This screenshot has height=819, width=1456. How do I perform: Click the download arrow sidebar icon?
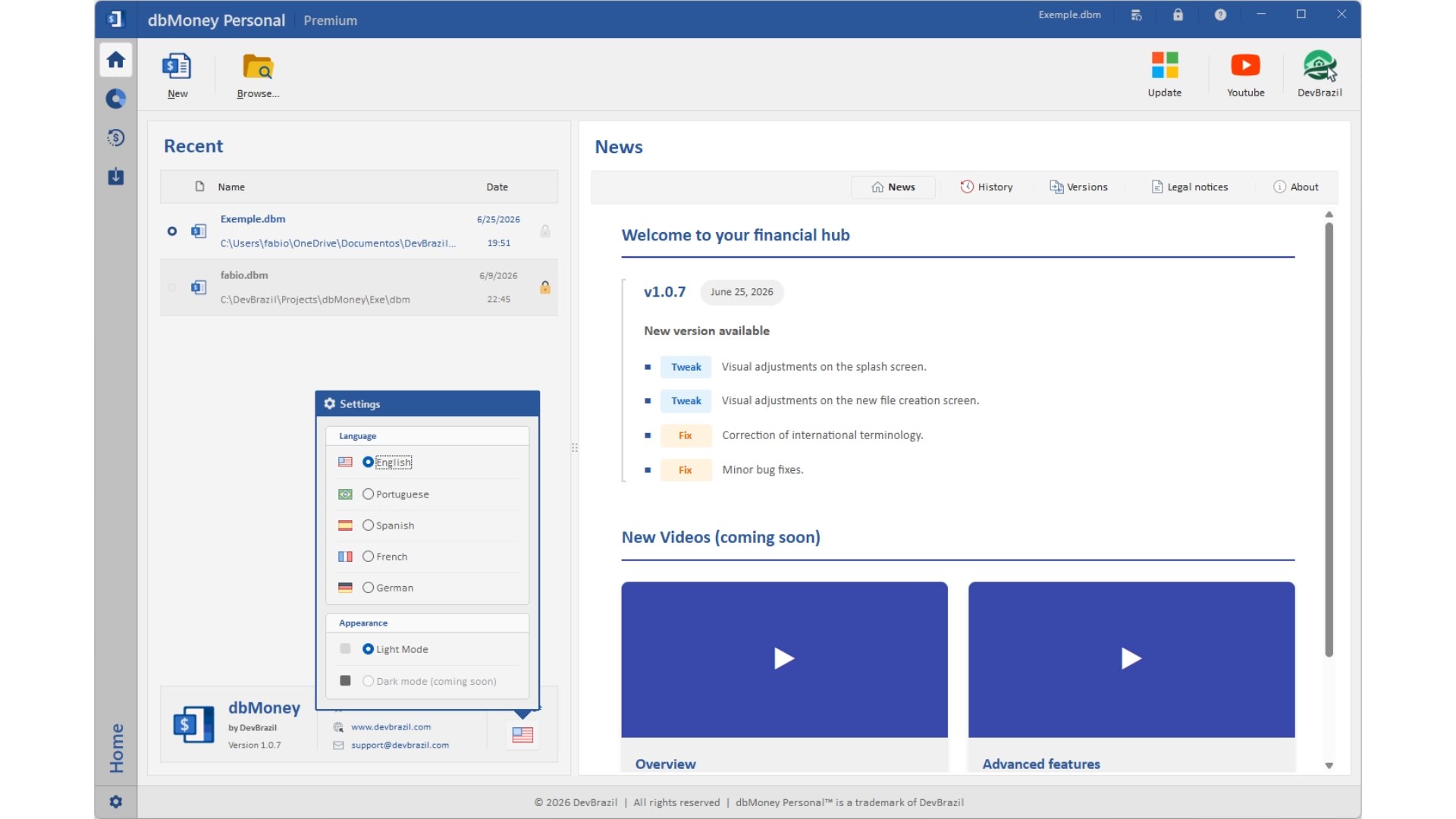(x=115, y=177)
